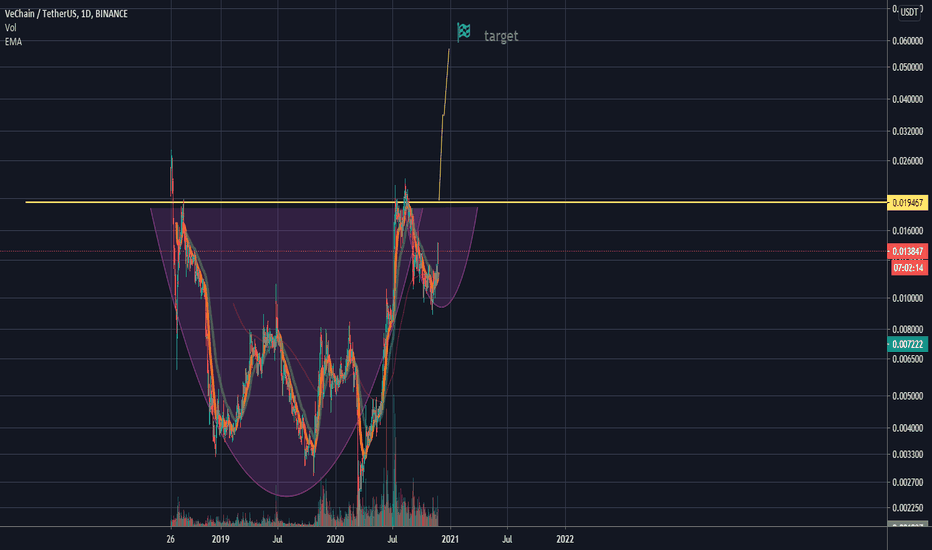Click the EMA indicator label
The width and height of the screenshot is (932, 550).
(x=13, y=42)
